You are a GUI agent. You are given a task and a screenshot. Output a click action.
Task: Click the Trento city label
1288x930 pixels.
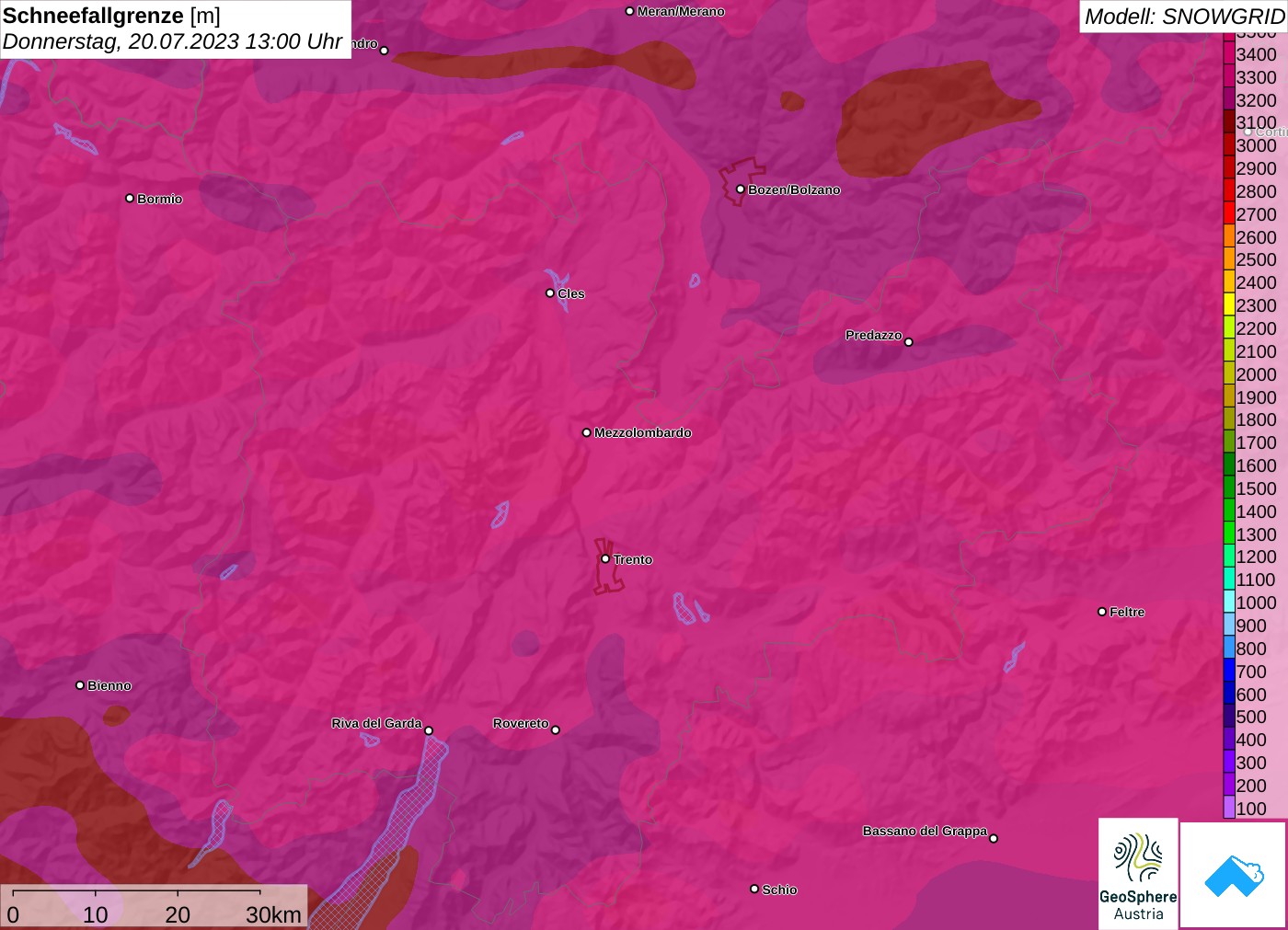tap(633, 559)
